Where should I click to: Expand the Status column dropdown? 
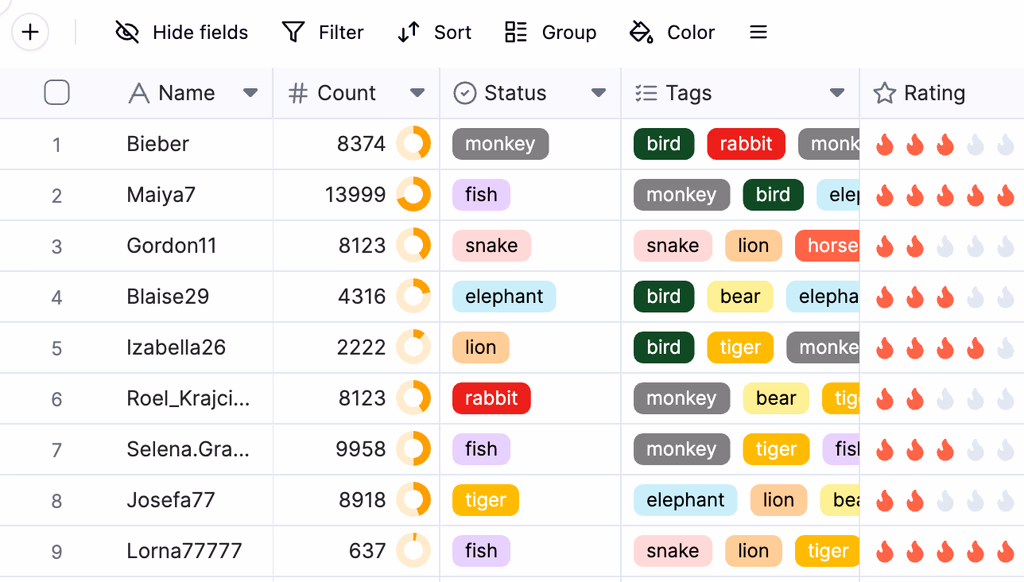(x=599, y=93)
